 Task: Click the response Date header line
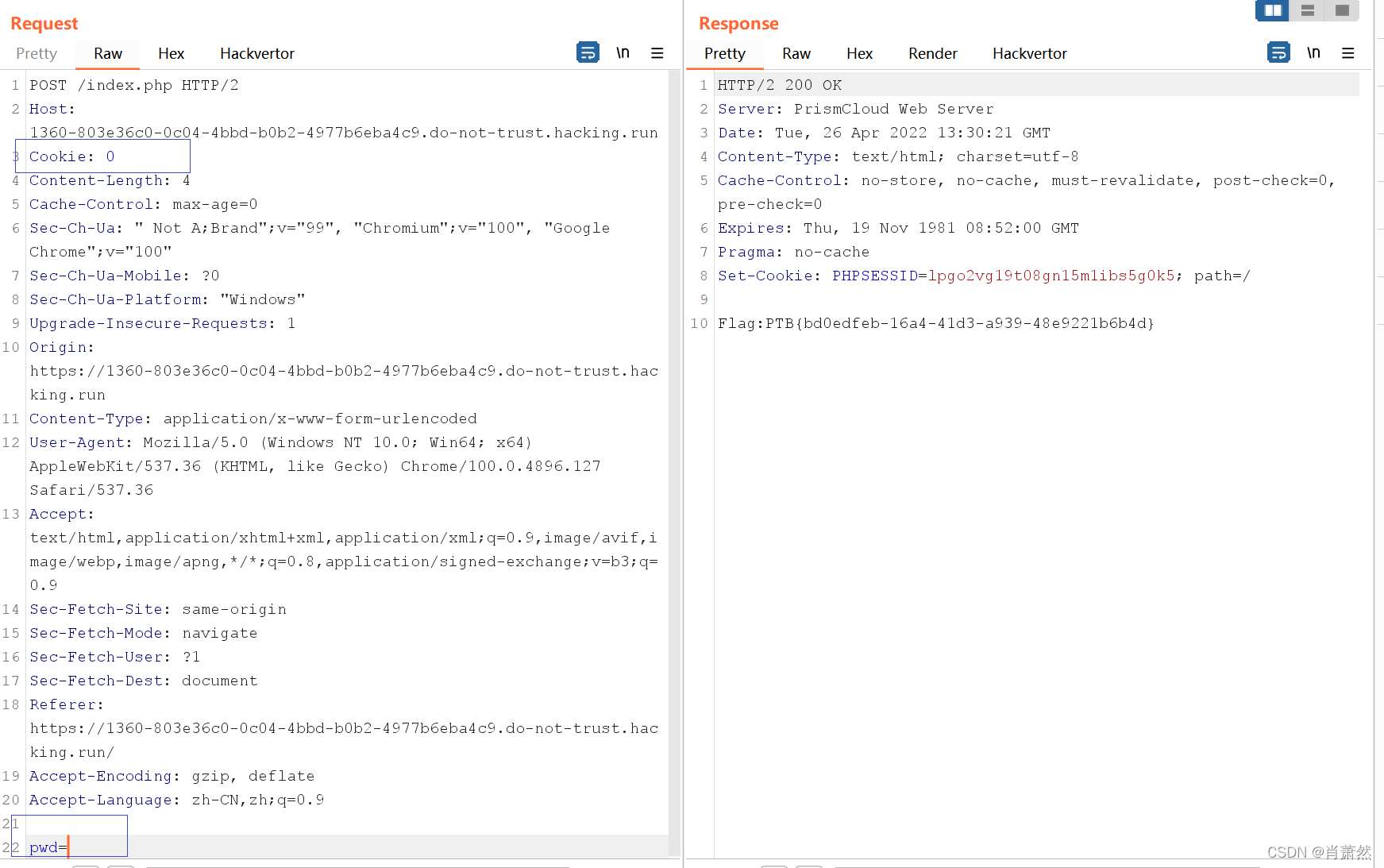pos(885,133)
